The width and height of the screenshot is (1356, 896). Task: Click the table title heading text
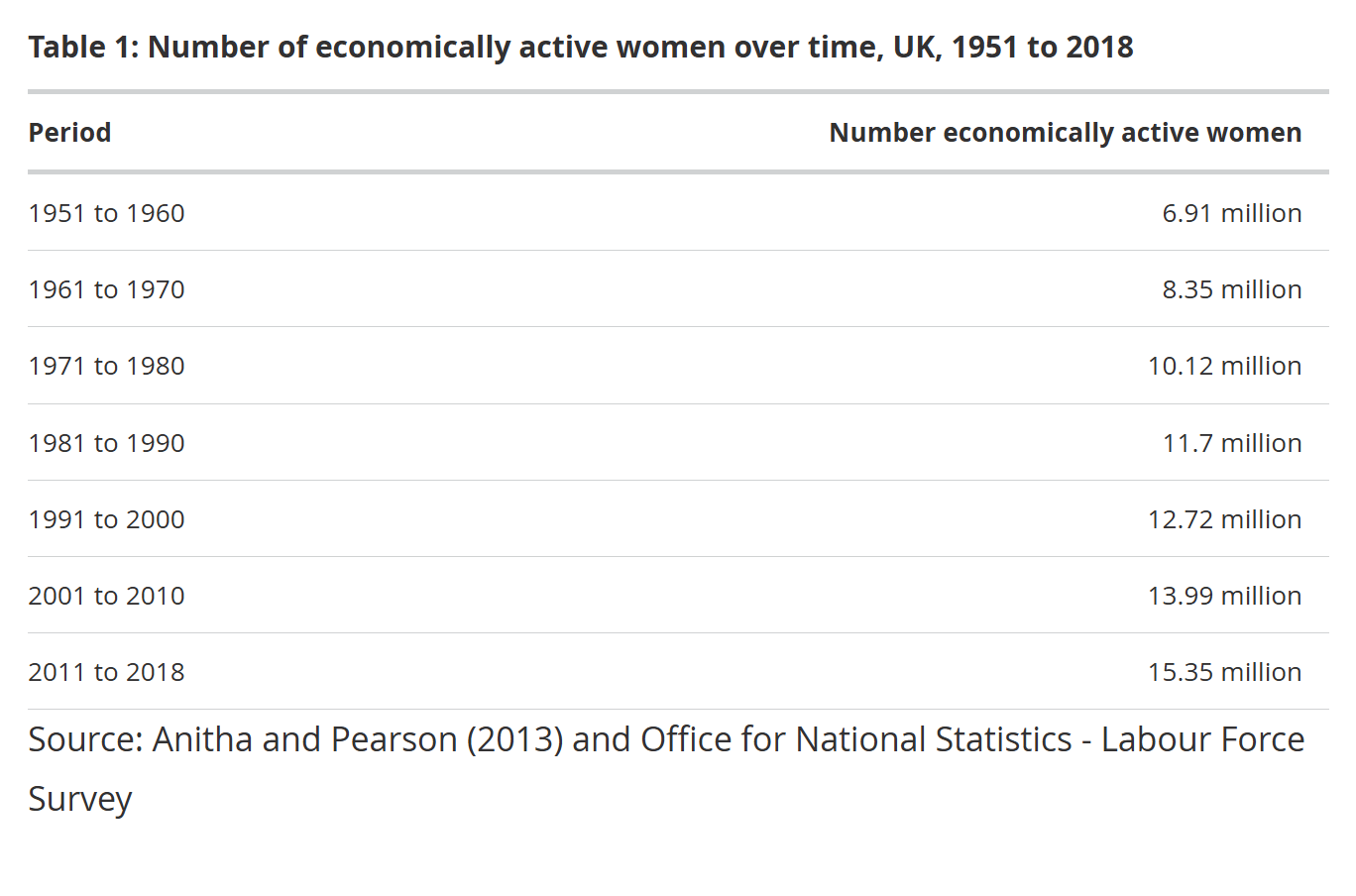pos(581,47)
